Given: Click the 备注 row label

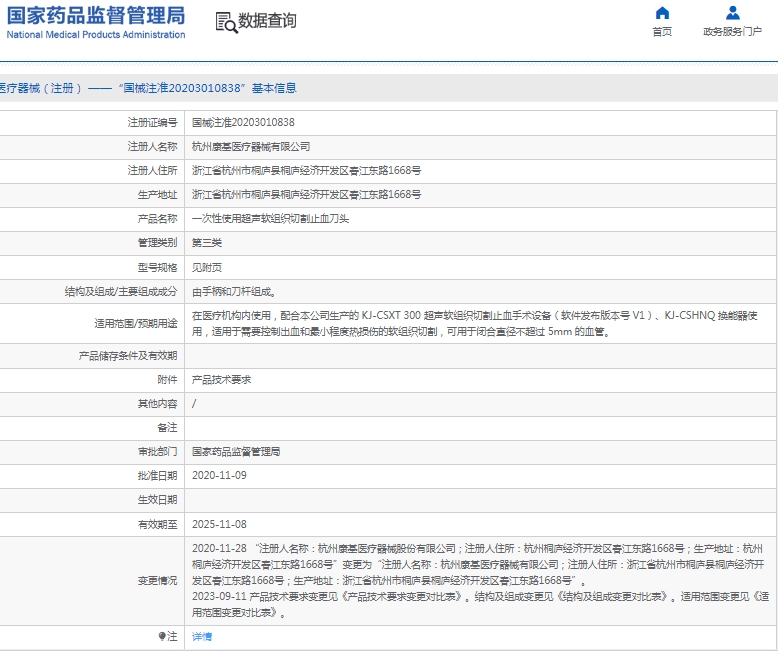Looking at the screenshot, I should [x=167, y=427].
